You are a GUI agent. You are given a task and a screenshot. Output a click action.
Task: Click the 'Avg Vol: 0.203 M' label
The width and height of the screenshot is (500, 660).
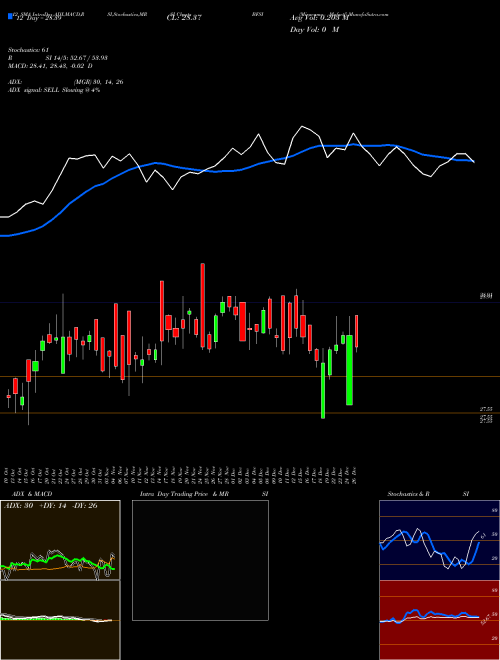coord(319,18)
